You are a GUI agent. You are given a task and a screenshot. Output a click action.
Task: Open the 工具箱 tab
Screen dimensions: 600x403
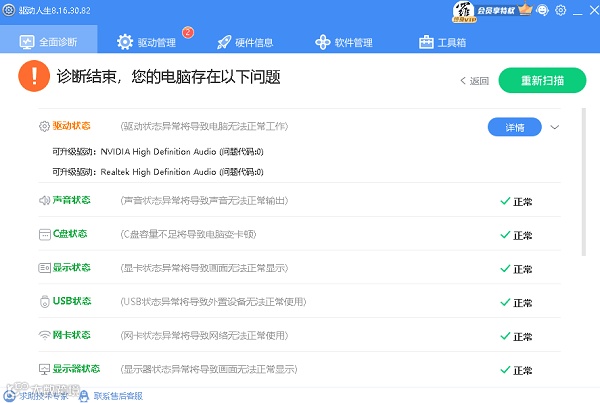point(442,42)
